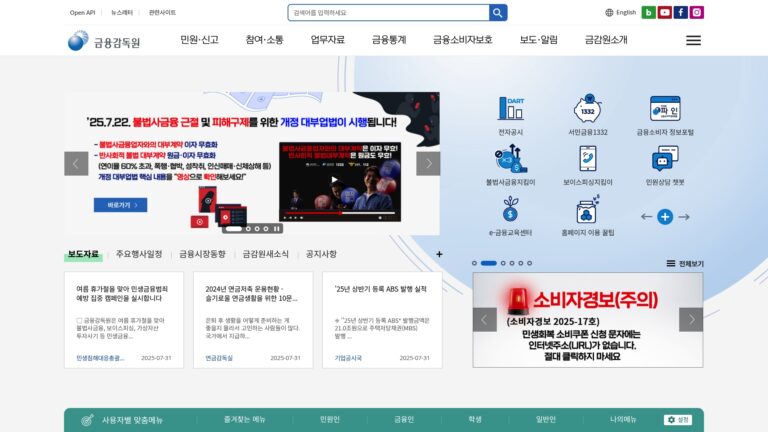This screenshot has height=432, width=768.
Task: Expand quick links with blue plus button
Action: [x=665, y=216]
